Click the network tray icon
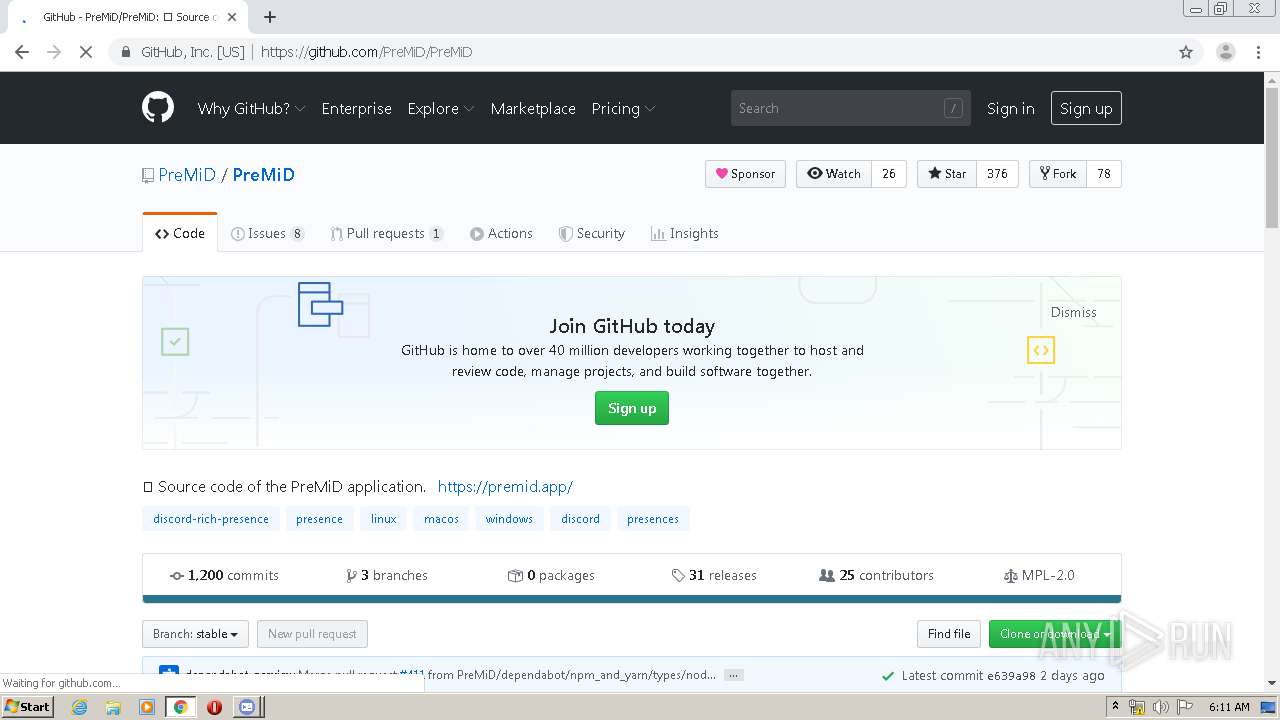The image size is (1280, 720). [1137, 707]
